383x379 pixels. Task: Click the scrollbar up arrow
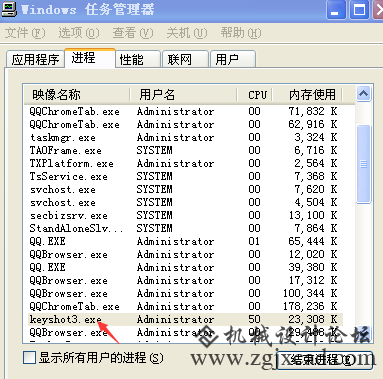click(x=363, y=94)
